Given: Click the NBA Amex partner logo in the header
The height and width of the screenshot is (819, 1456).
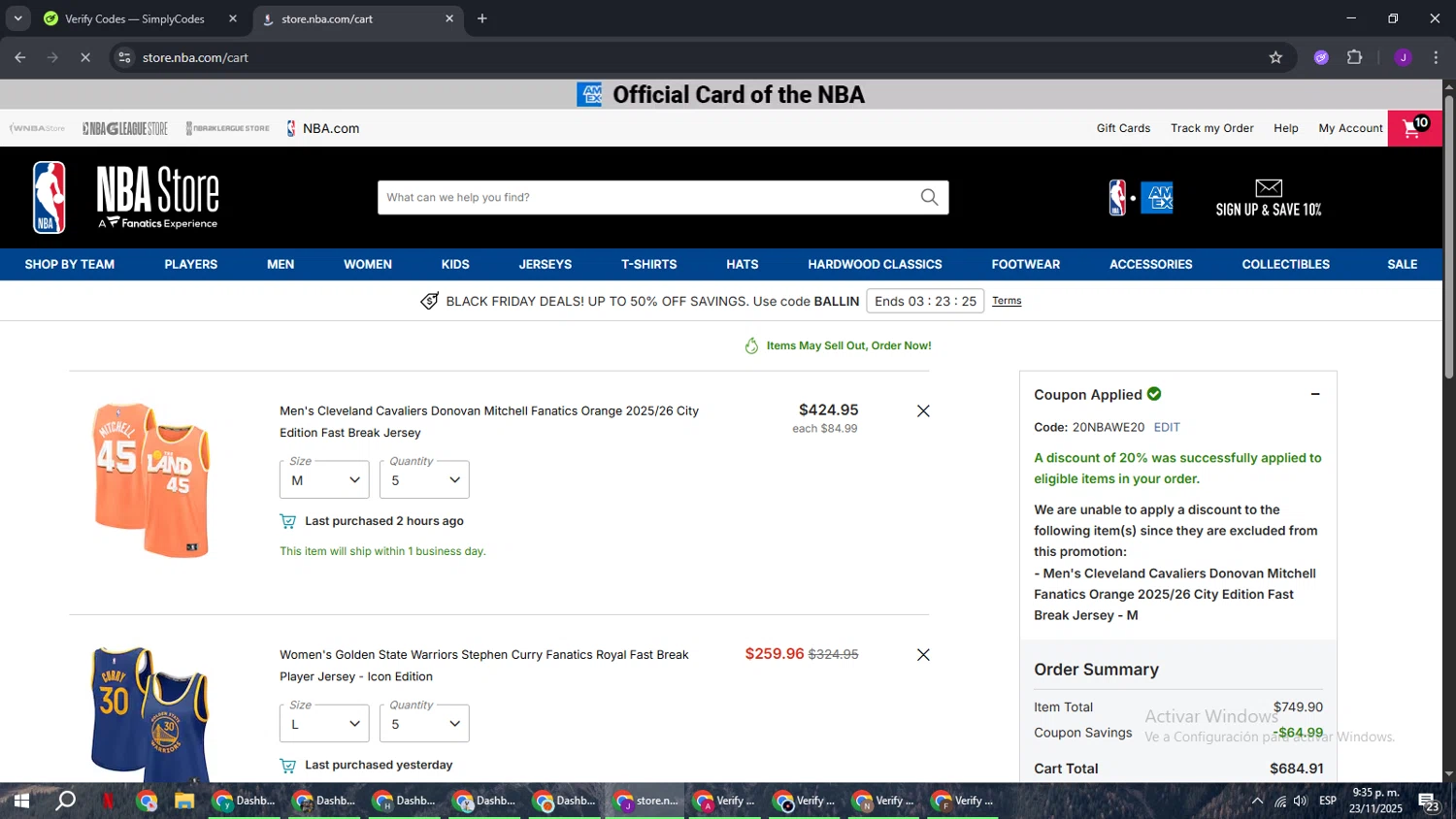Looking at the screenshot, I should pos(1141,198).
